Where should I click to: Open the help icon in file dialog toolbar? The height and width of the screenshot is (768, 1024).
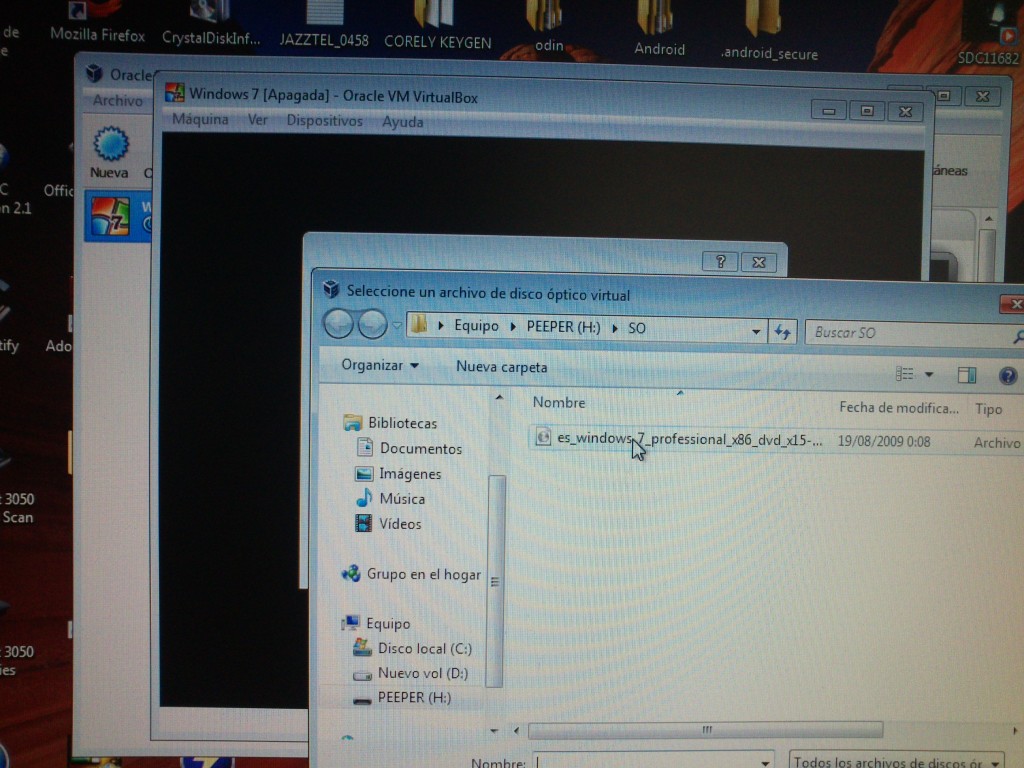click(1008, 375)
